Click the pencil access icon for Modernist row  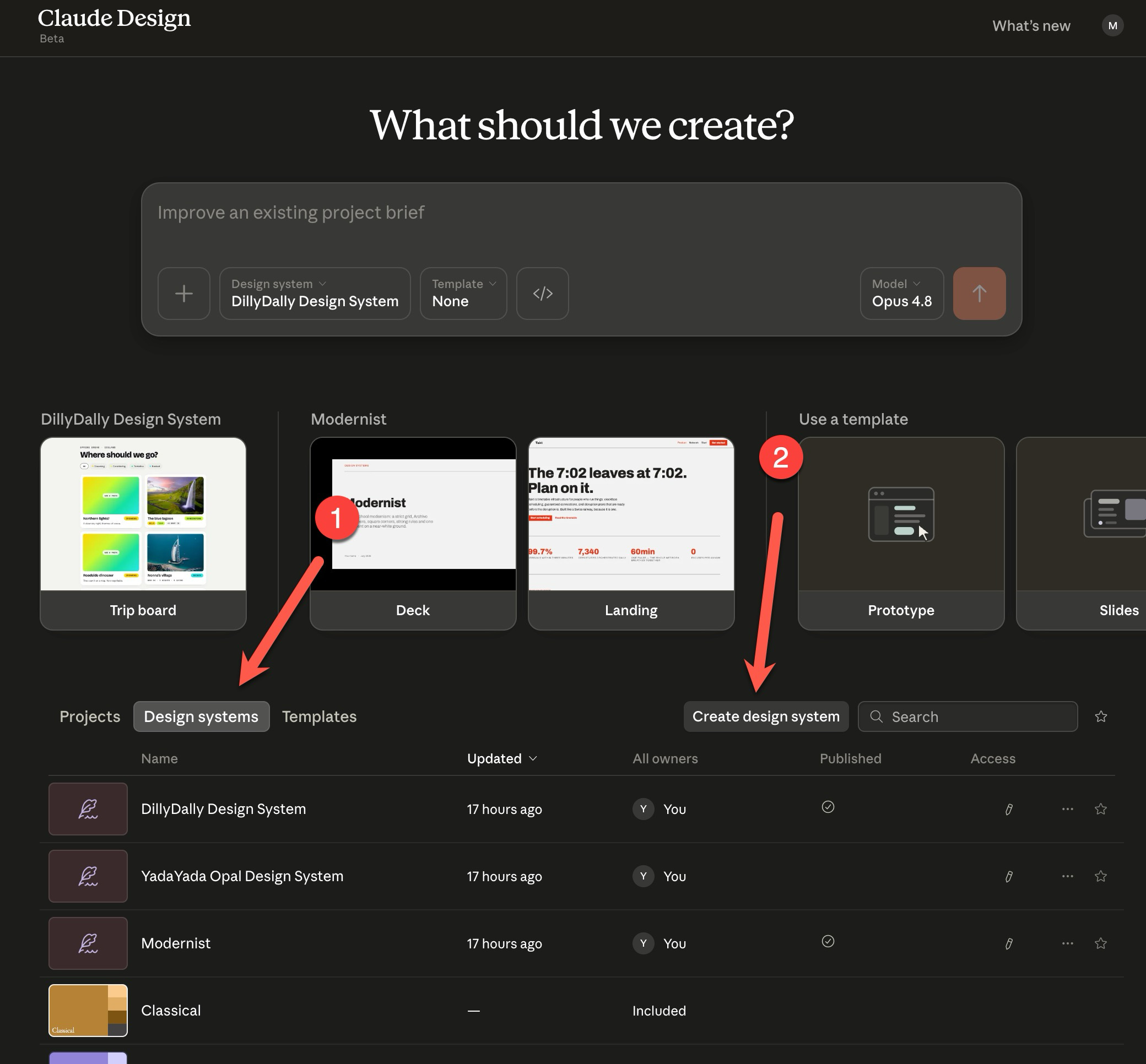coord(1009,944)
